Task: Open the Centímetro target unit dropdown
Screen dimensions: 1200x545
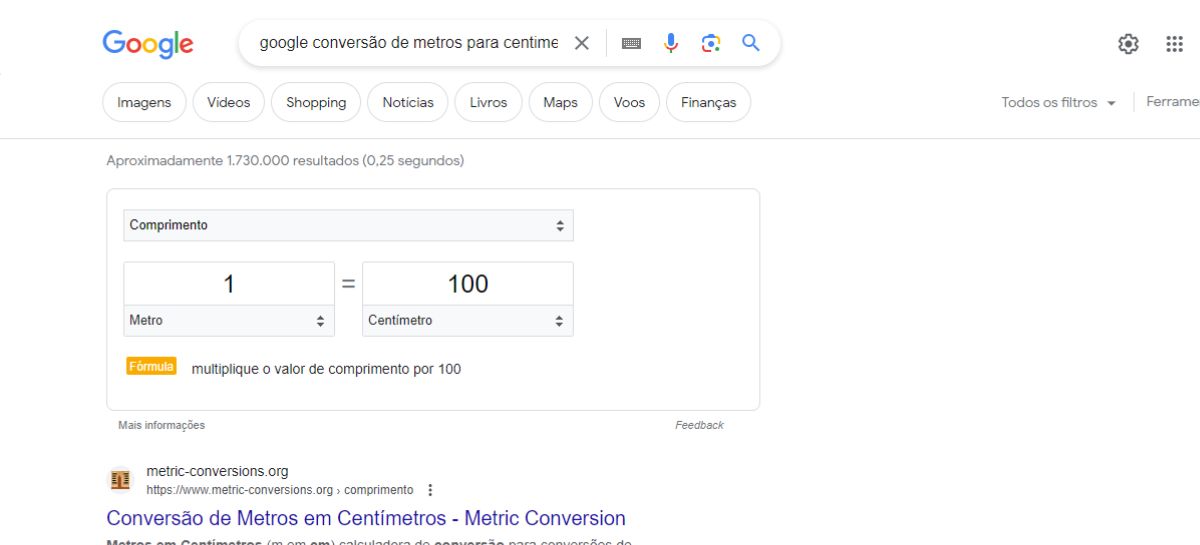Action: click(467, 321)
